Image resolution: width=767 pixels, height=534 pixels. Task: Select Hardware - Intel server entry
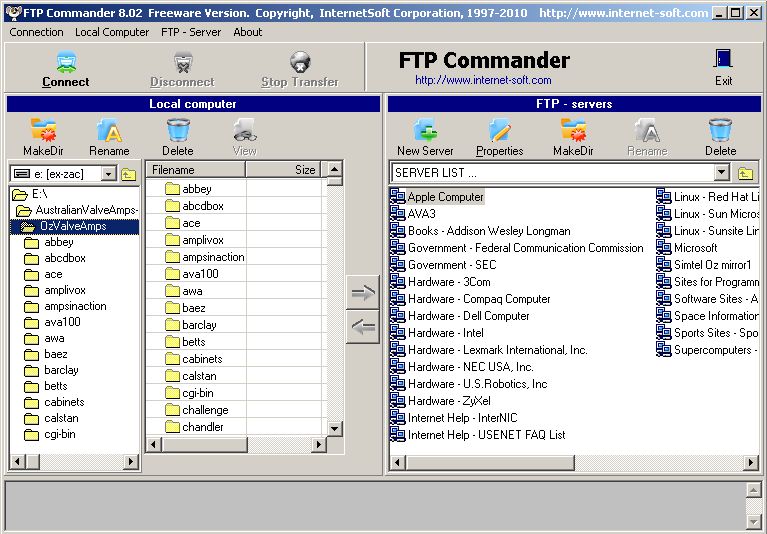[437, 333]
